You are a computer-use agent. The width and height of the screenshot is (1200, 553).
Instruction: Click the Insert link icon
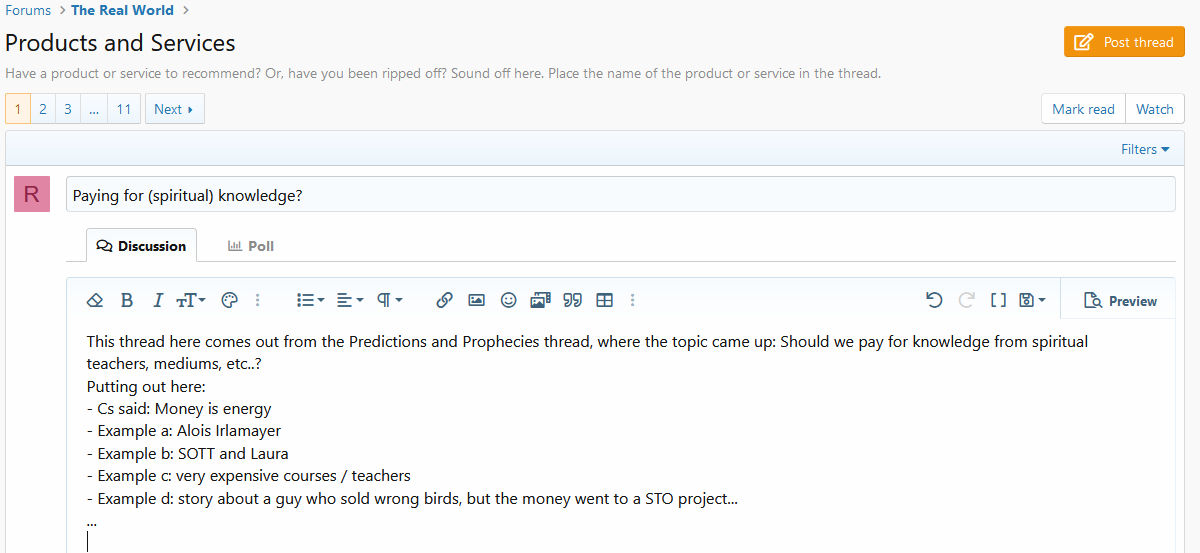coord(445,300)
